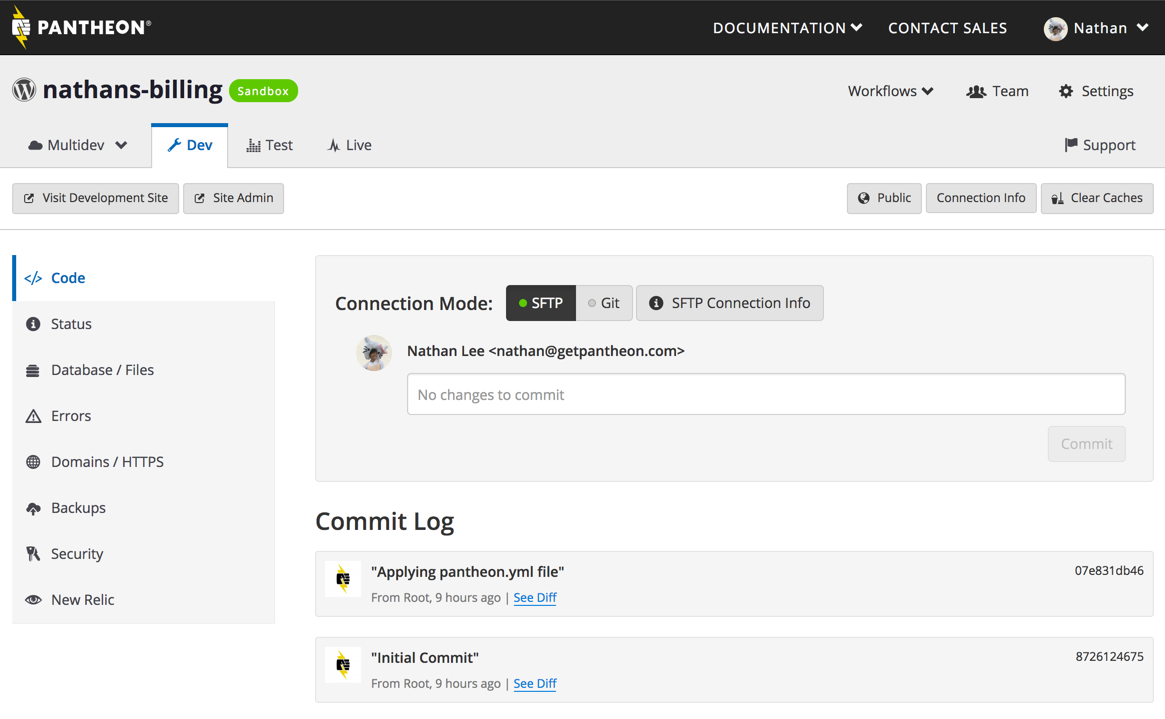Viewport: 1165px width, 719px height.
Task: Click the Errors warning triangle icon
Action: (33, 416)
